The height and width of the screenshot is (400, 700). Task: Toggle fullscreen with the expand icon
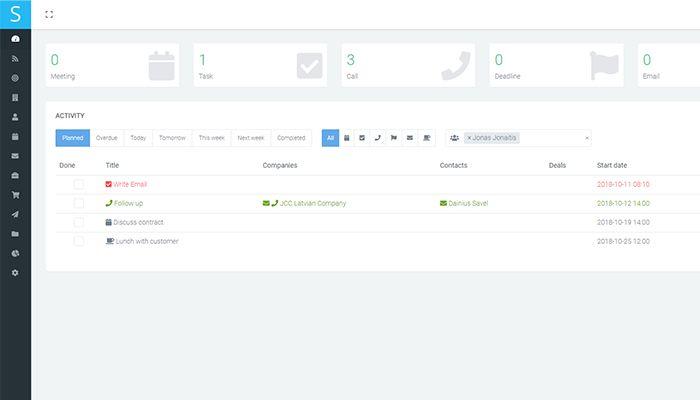click(49, 14)
